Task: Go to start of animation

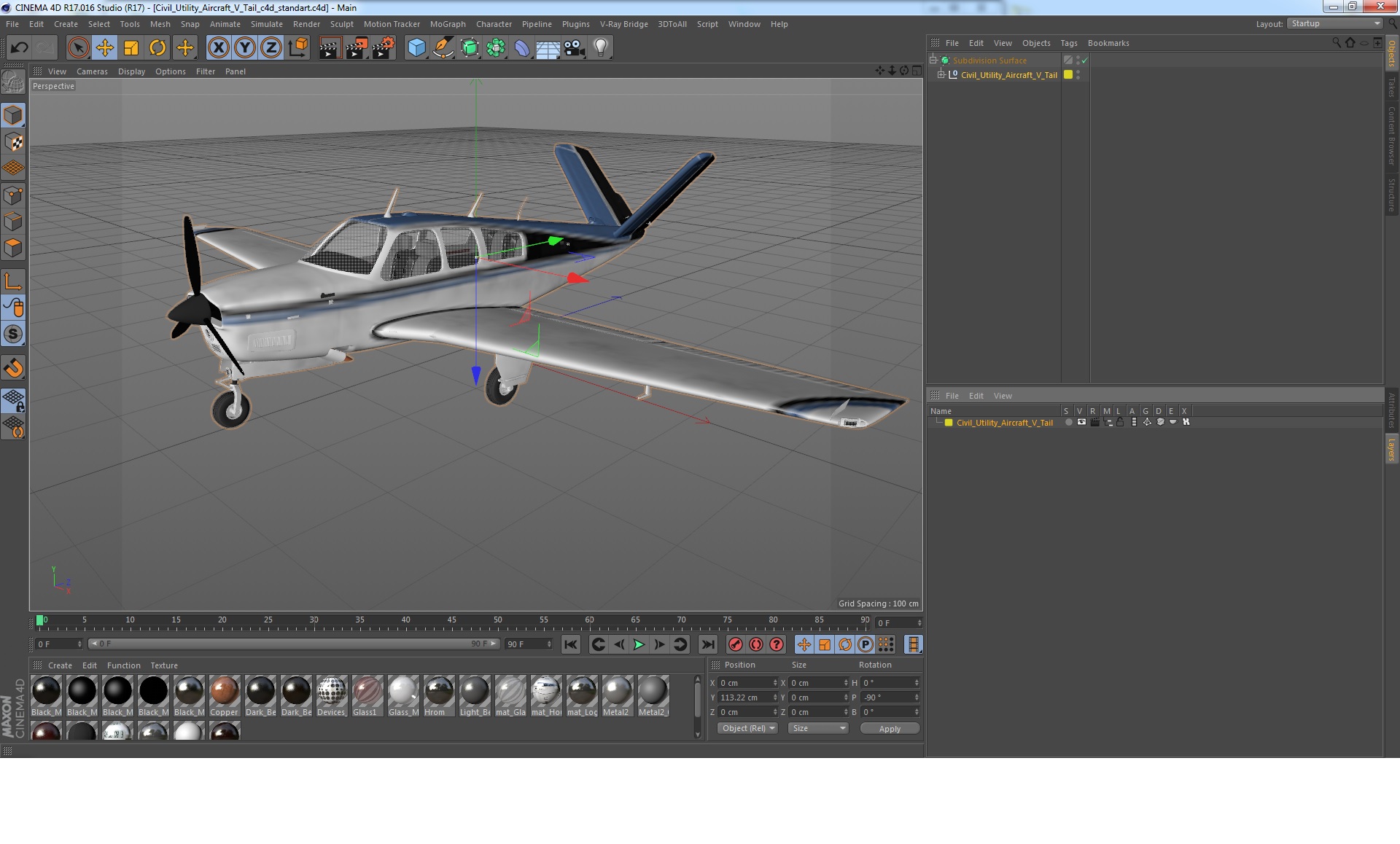Action: (570, 644)
